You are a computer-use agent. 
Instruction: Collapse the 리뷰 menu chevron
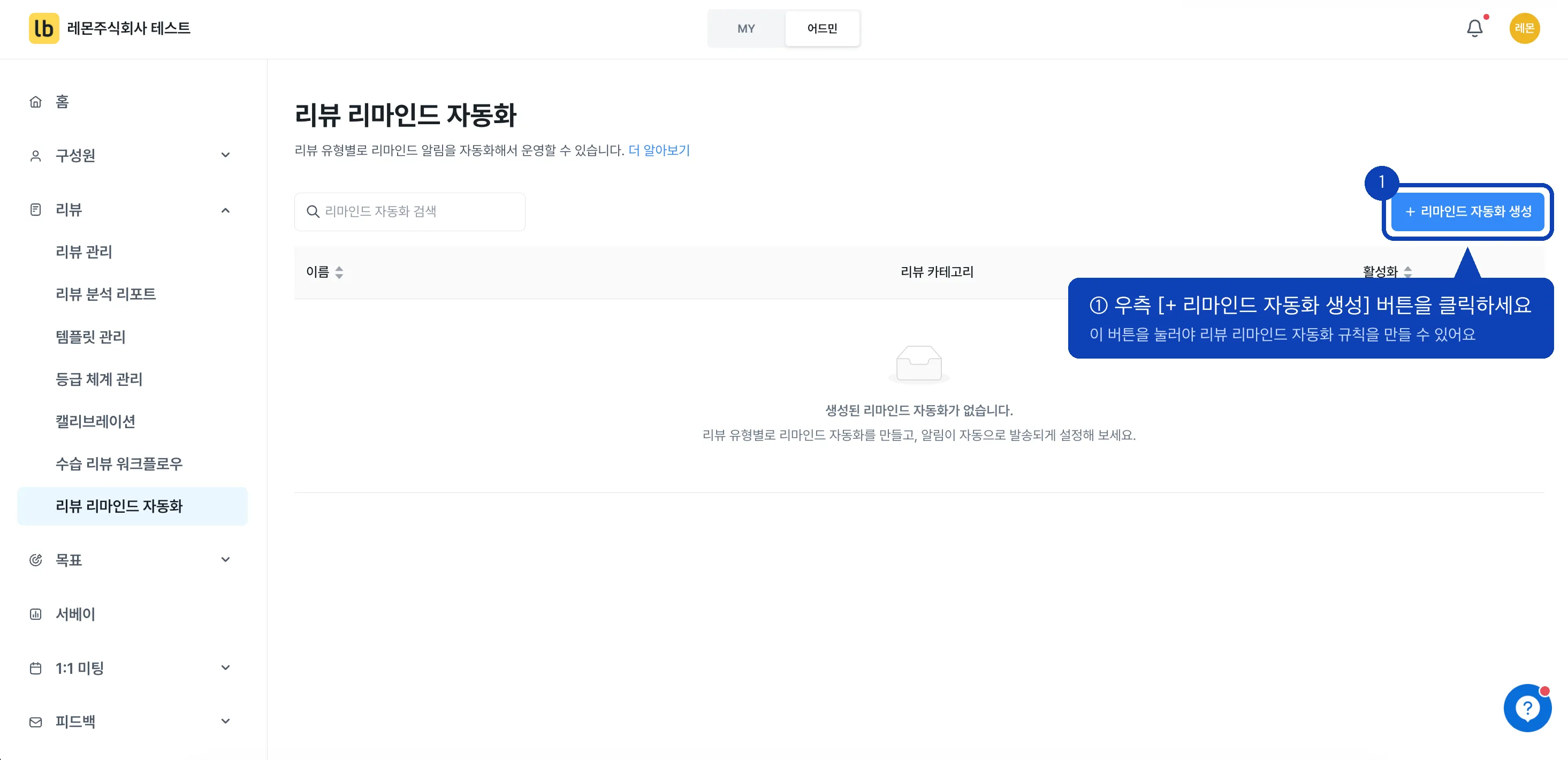225,210
